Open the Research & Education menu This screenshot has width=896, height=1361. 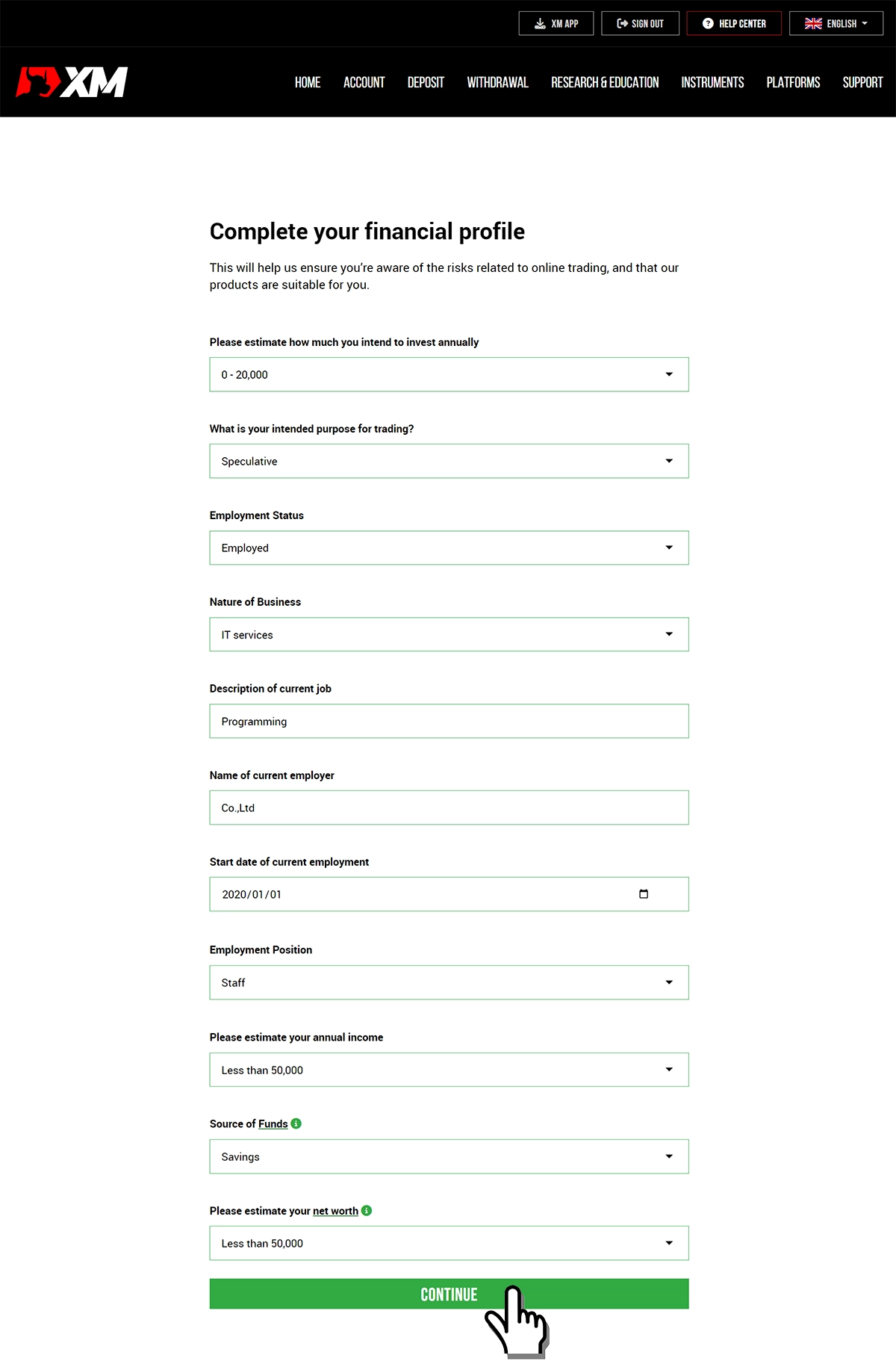click(x=605, y=82)
